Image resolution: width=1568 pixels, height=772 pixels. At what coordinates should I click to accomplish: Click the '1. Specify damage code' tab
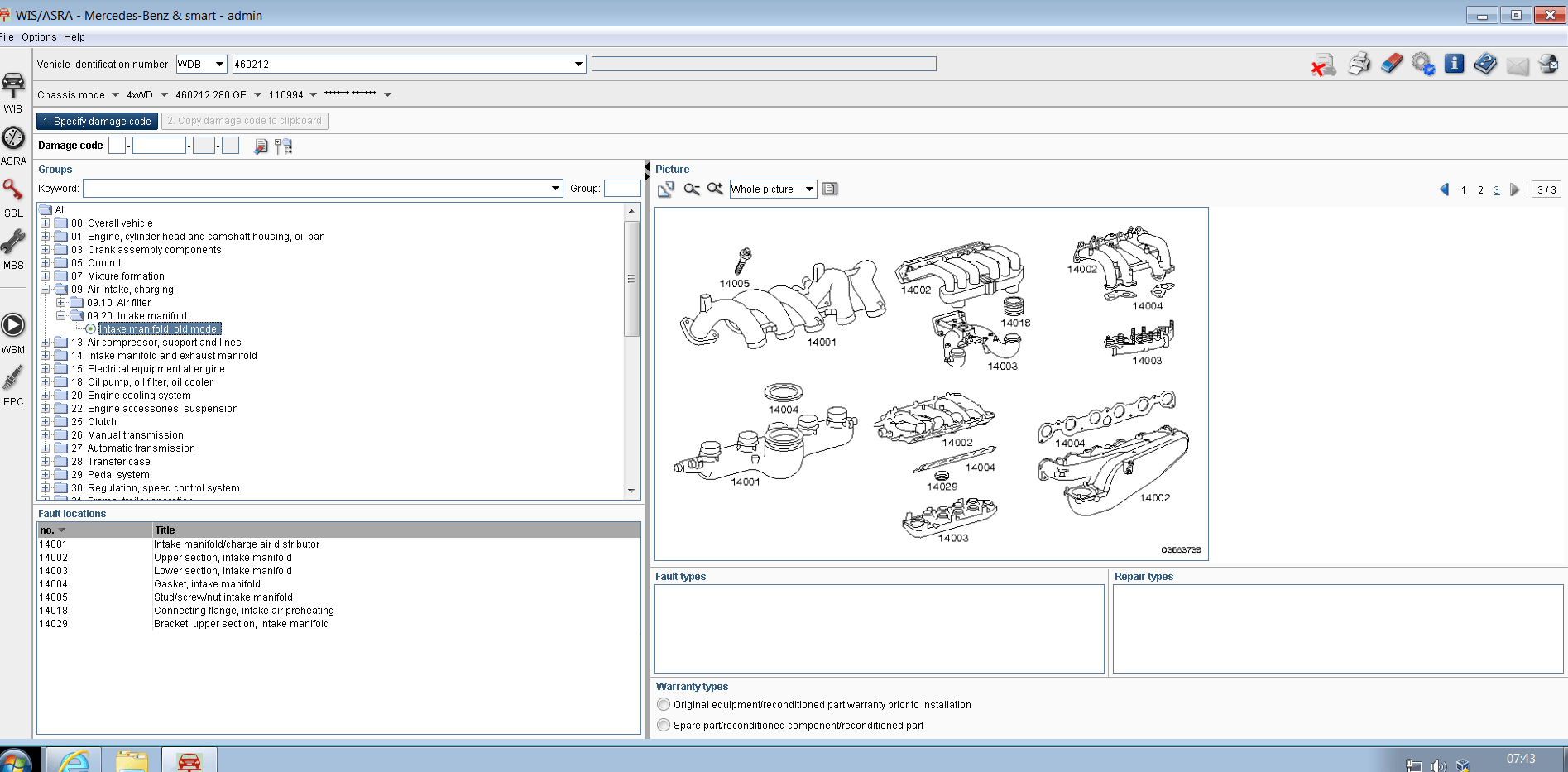[97, 121]
